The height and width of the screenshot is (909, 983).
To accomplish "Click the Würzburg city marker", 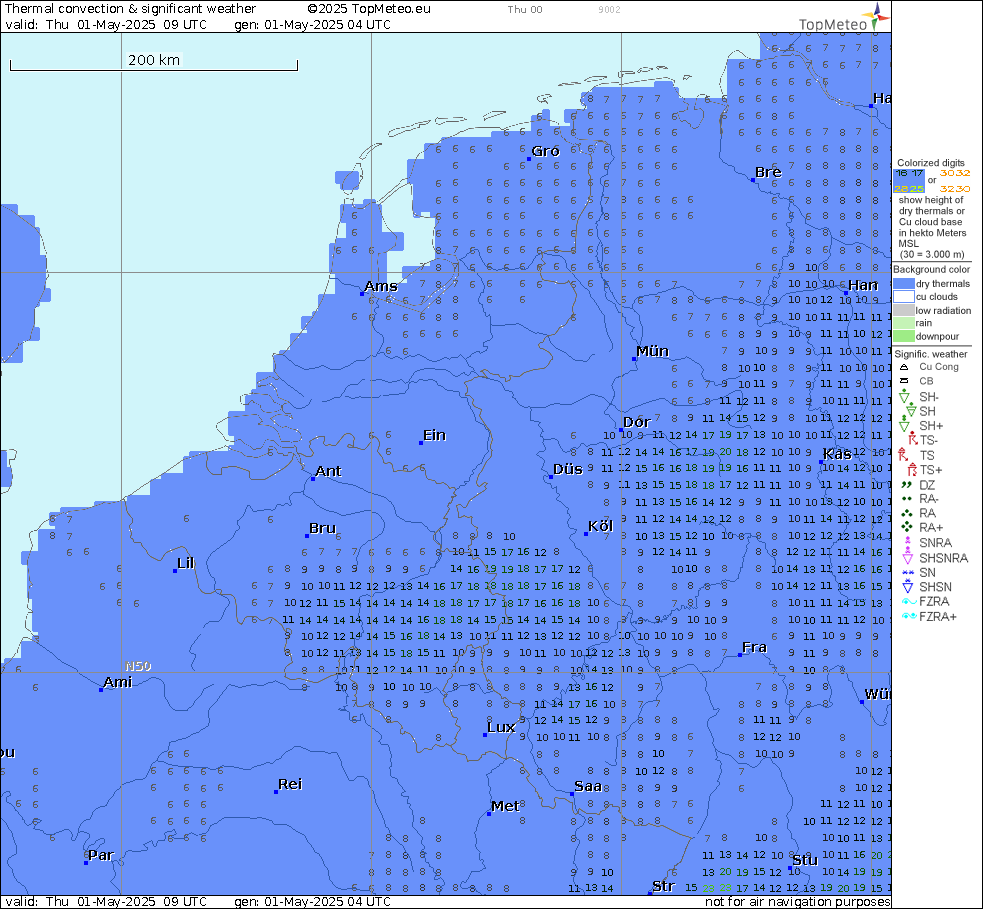I will (x=862, y=702).
